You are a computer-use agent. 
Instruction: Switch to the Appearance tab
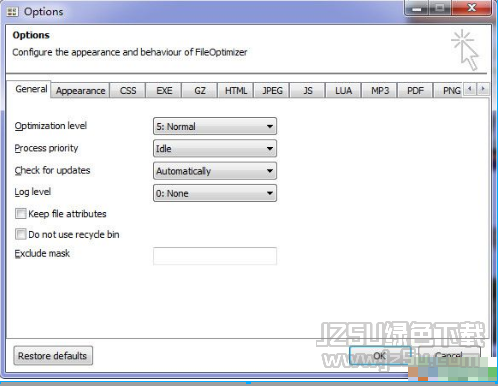80,91
